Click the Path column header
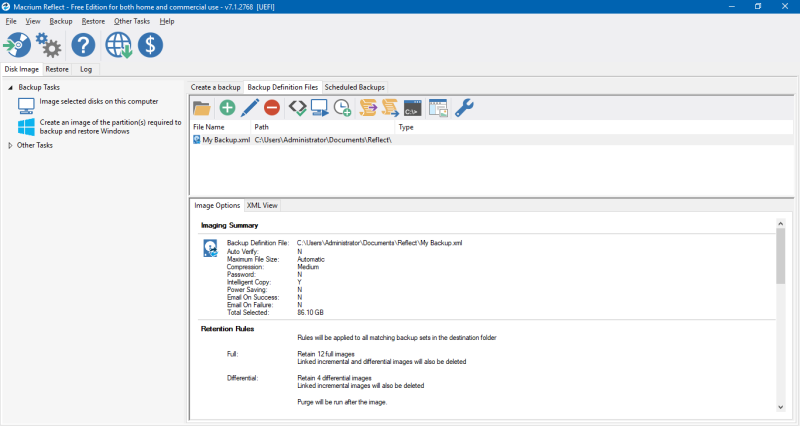The width and height of the screenshot is (800, 426). pyautogui.click(x=262, y=127)
